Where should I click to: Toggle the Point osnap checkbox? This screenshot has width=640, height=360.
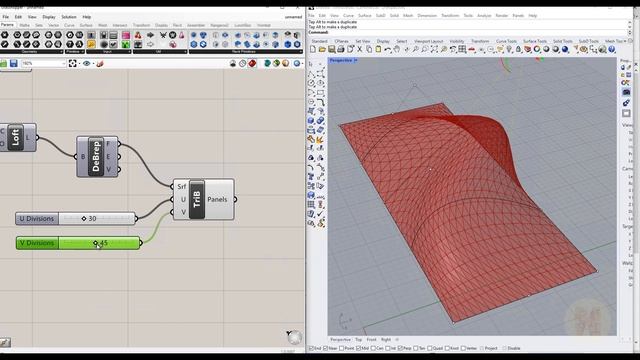(x=342, y=348)
